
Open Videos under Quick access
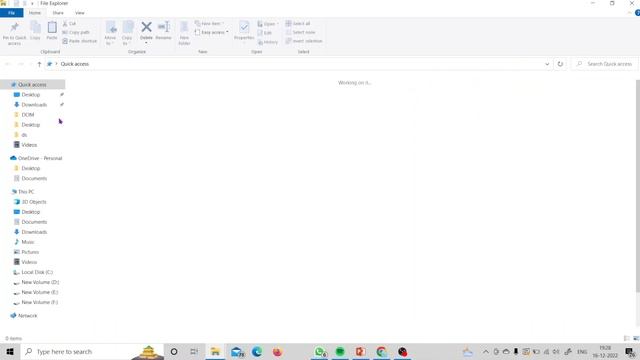[29, 145]
